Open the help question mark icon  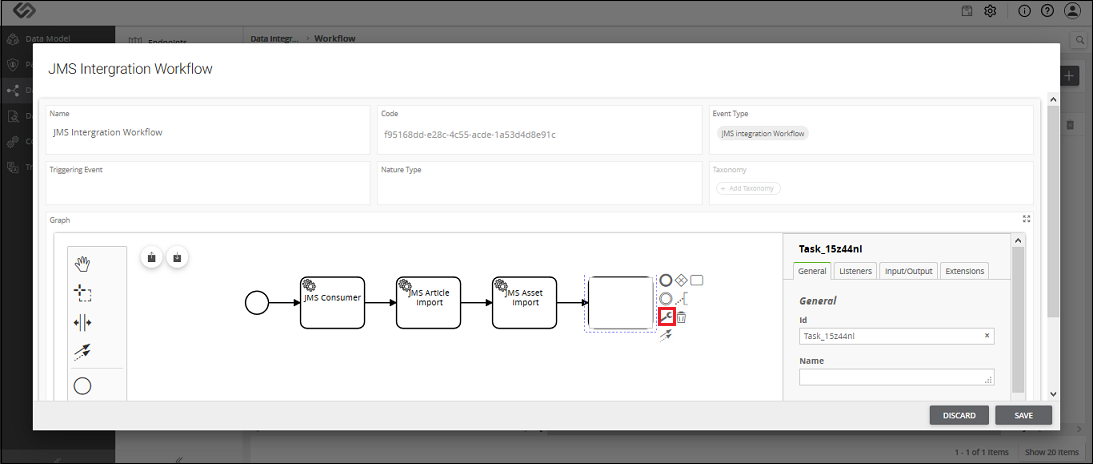[1047, 10]
